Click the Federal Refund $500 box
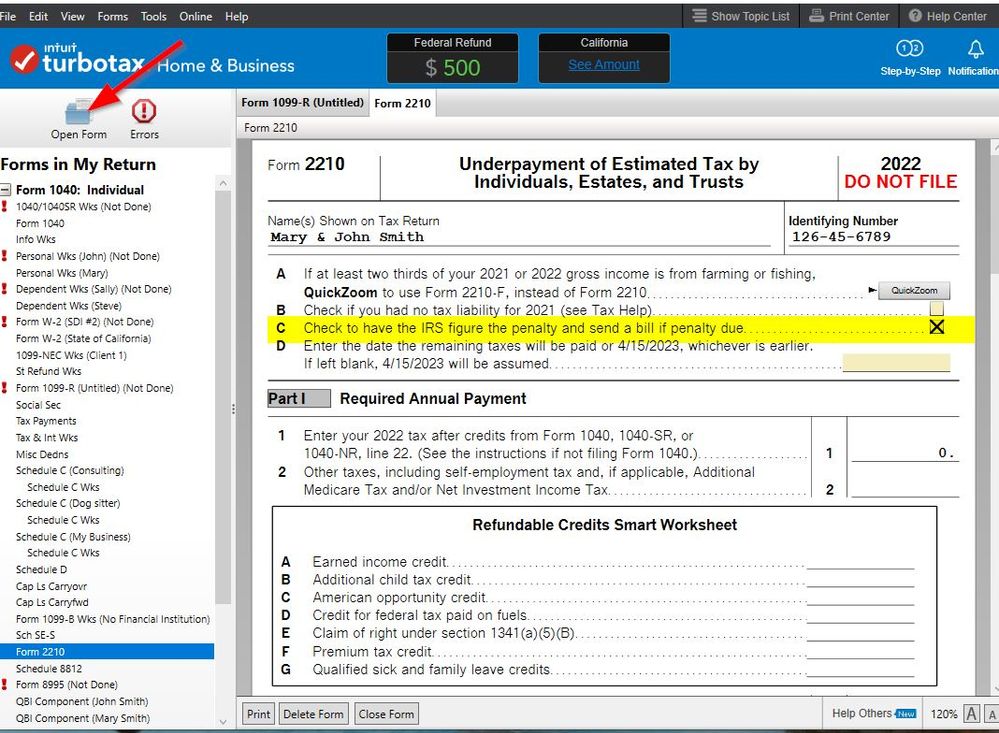The width and height of the screenshot is (999, 733). pos(452,58)
